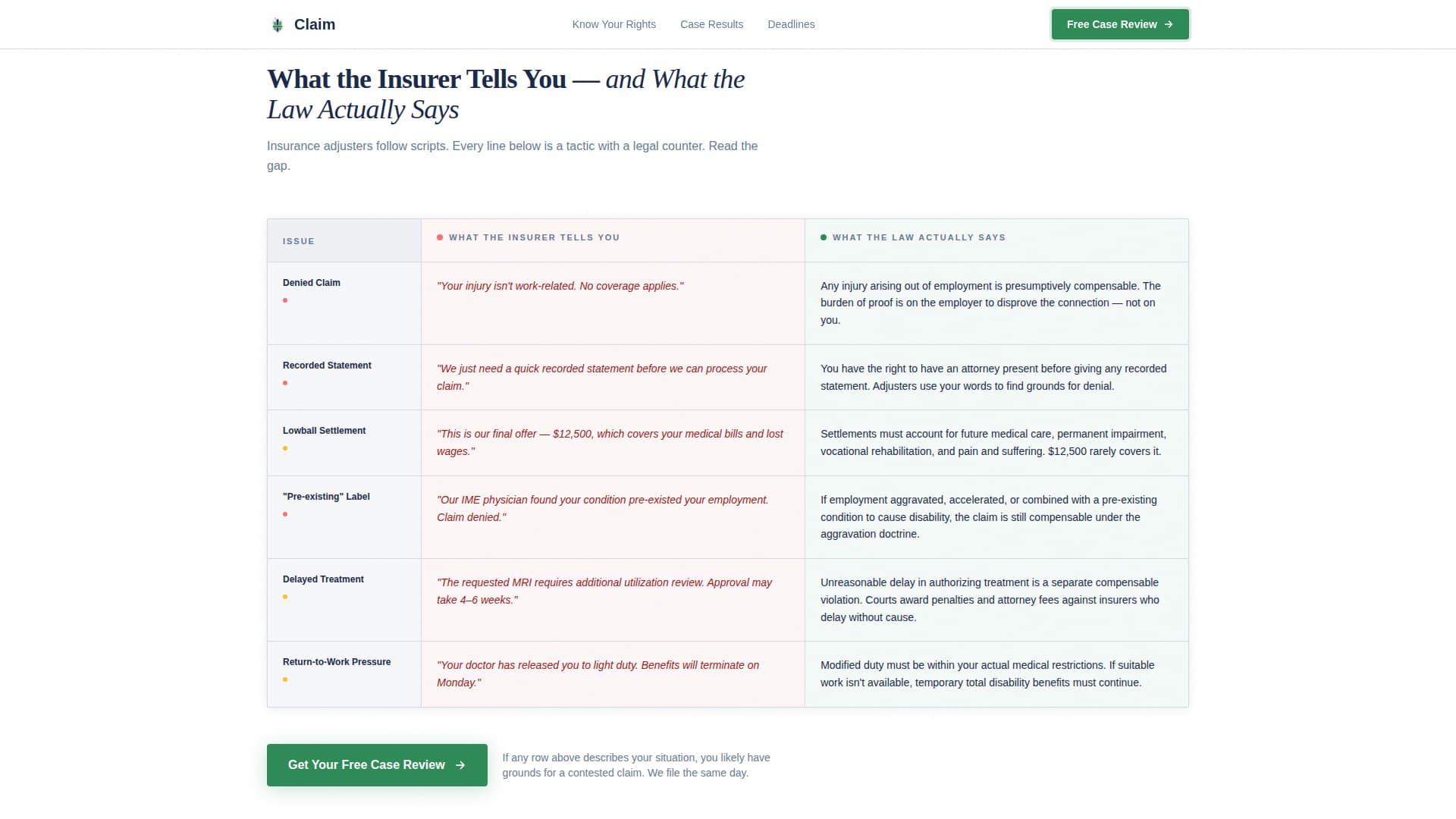Viewport: 1456px width, 819px height.
Task: Open the Know Your Rights navigation item
Action: pos(613,24)
